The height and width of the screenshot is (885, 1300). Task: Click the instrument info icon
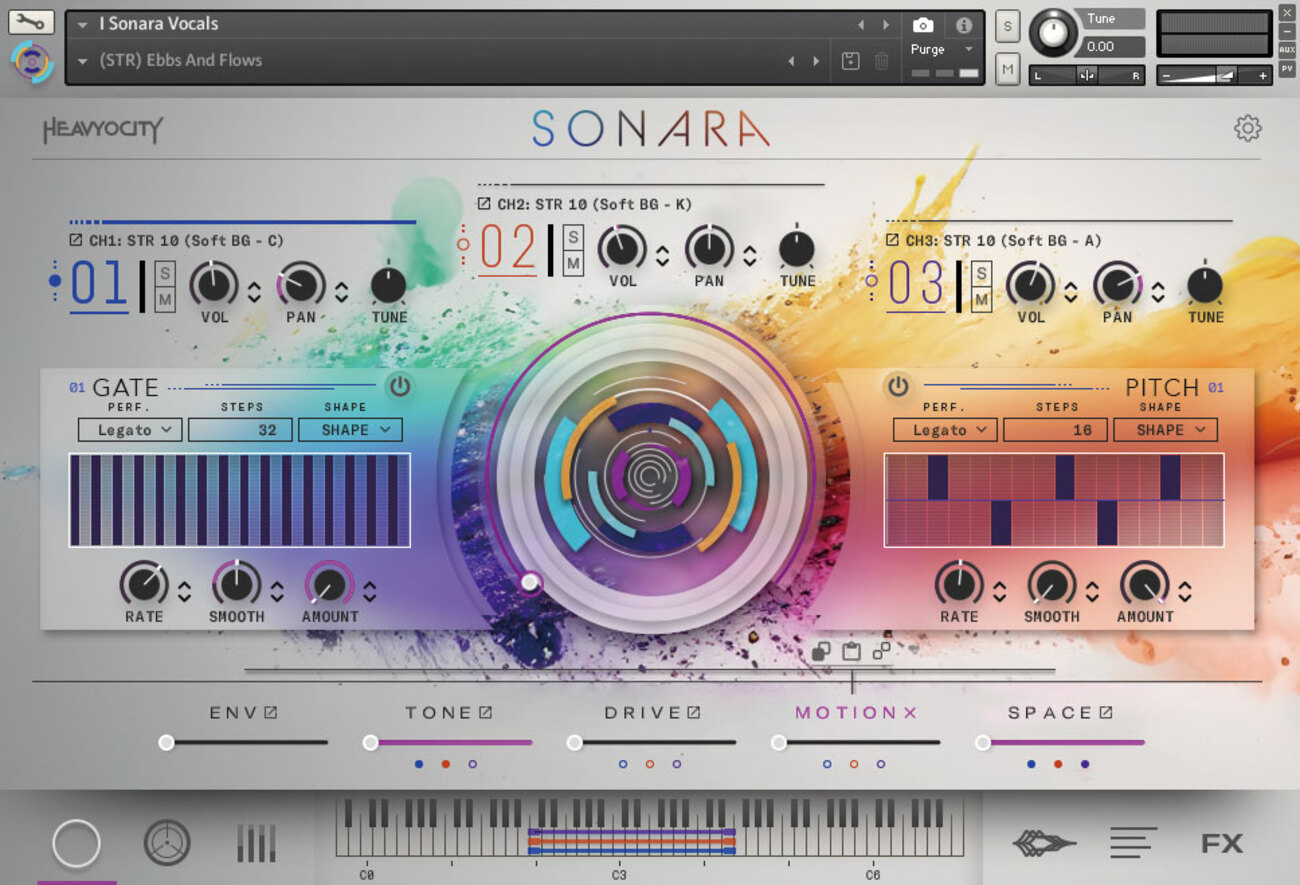963,25
